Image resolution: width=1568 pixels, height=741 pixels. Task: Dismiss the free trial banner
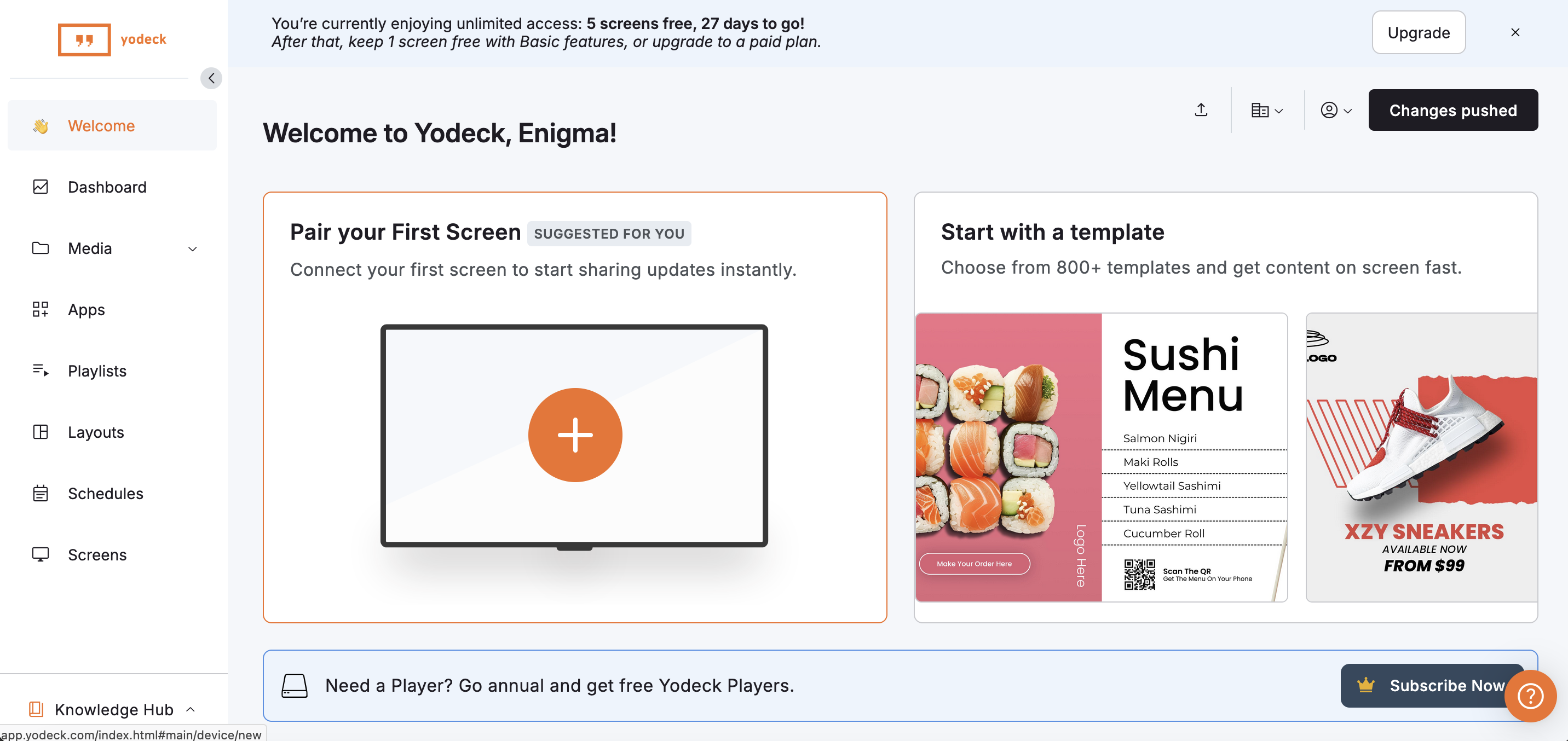[1515, 32]
